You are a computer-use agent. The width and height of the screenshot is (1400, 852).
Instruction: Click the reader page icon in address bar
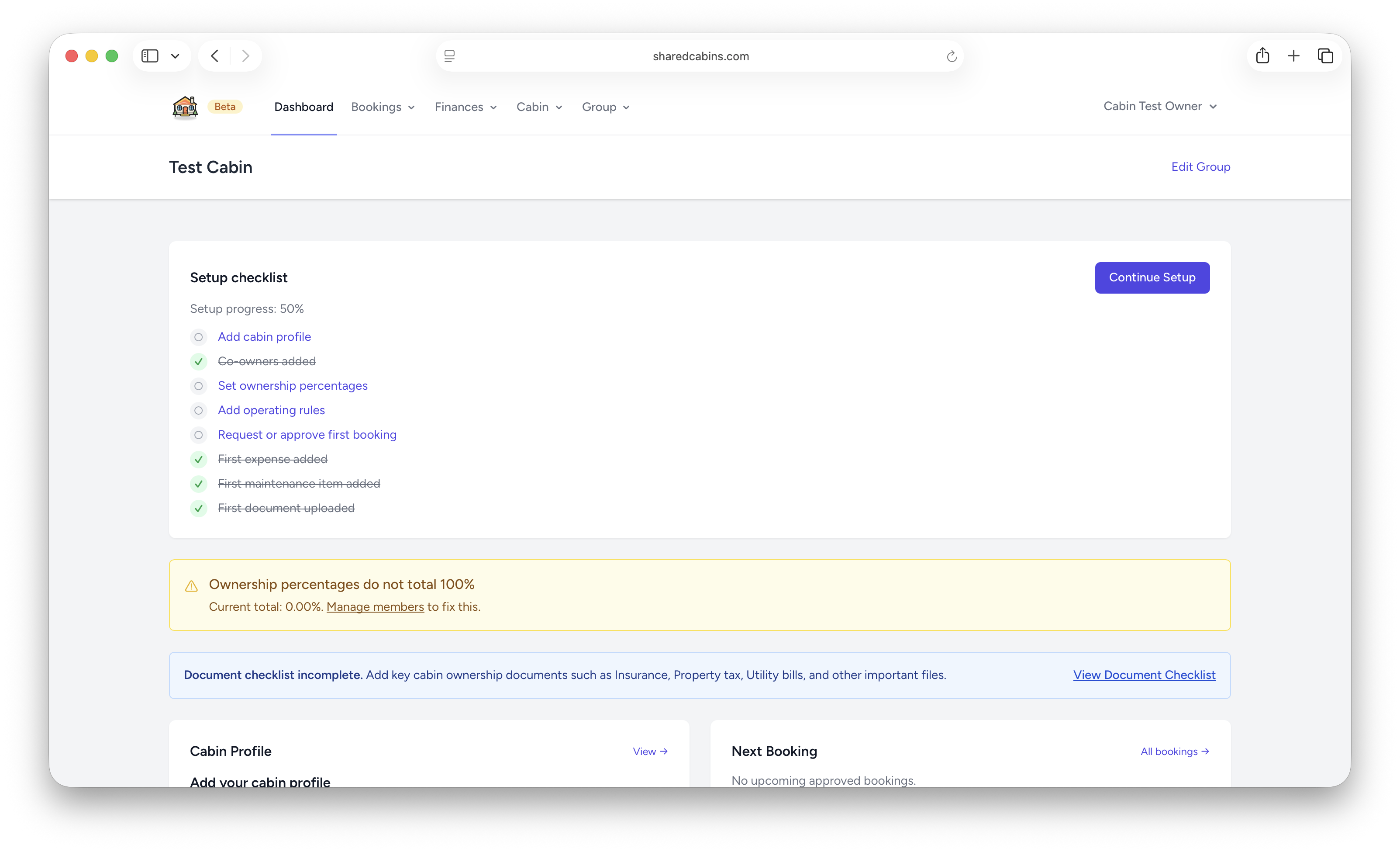449,55
